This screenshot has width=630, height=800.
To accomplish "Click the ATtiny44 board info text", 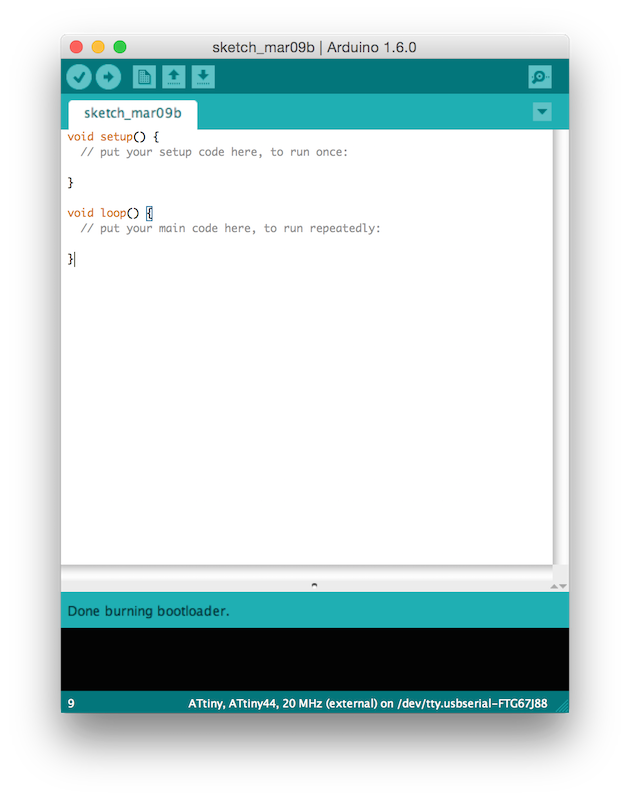I will (x=368, y=704).
